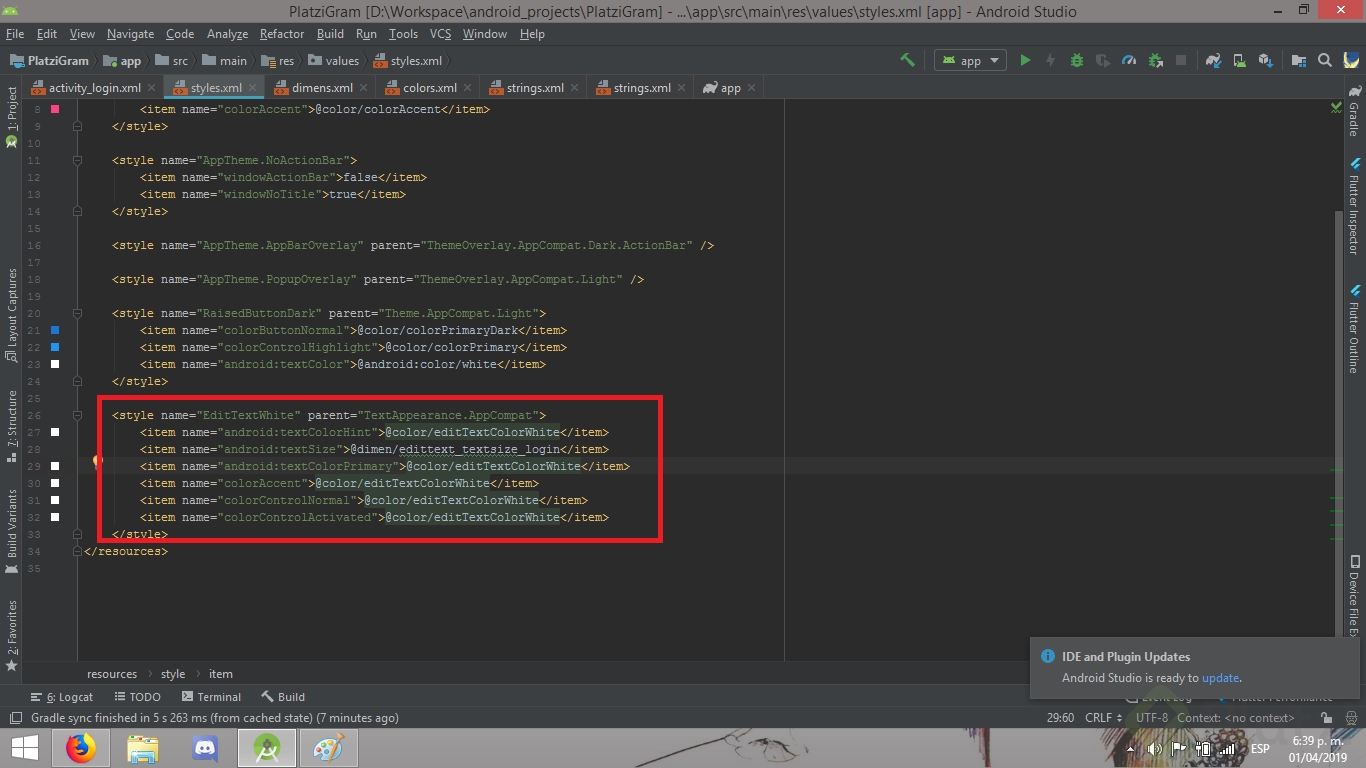Open the Profile app gauge icon
This screenshot has height=768, width=1366.
tap(1129, 60)
